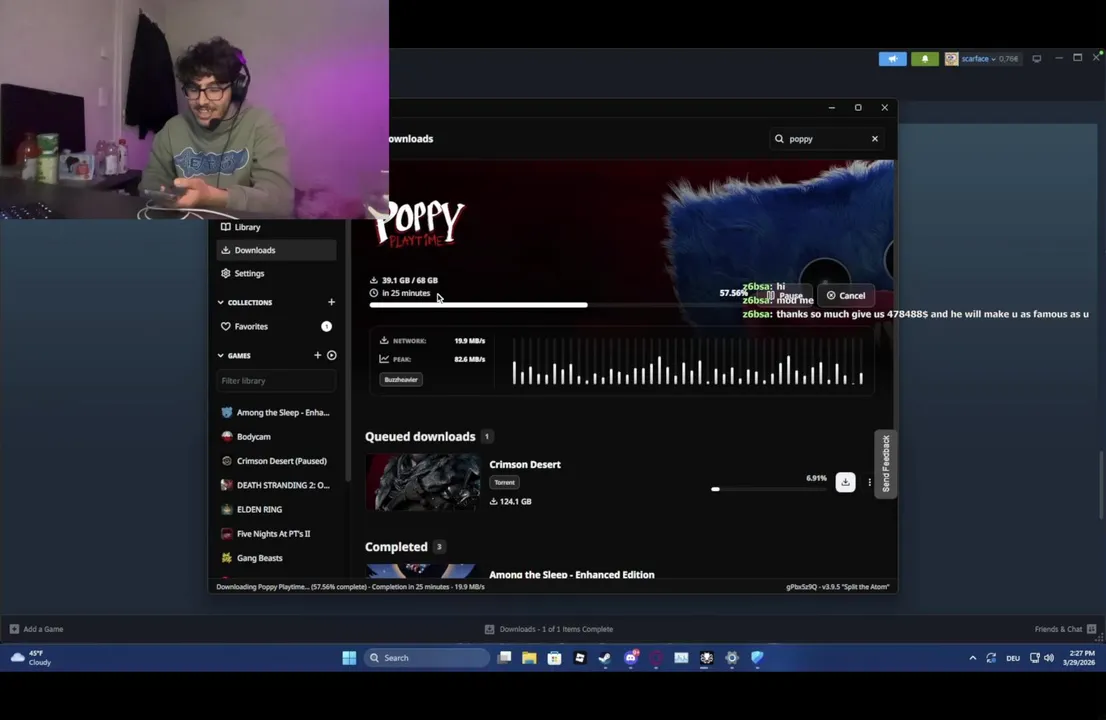Open Windows Security shield on taskbar
This screenshot has width=1106, height=720.
pyautogui.click(x=757, y=658)
